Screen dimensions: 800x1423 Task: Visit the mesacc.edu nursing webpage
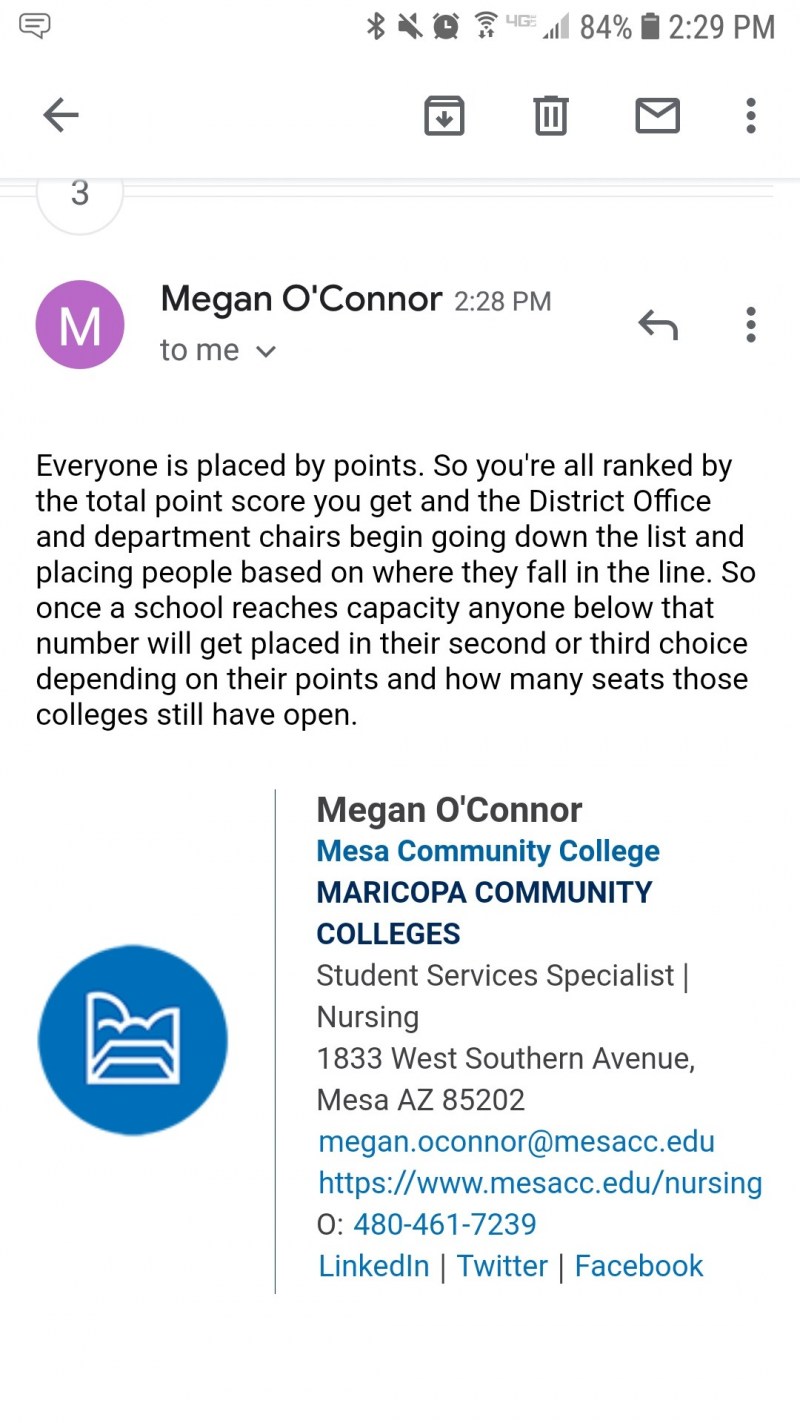click(540, 1182)
